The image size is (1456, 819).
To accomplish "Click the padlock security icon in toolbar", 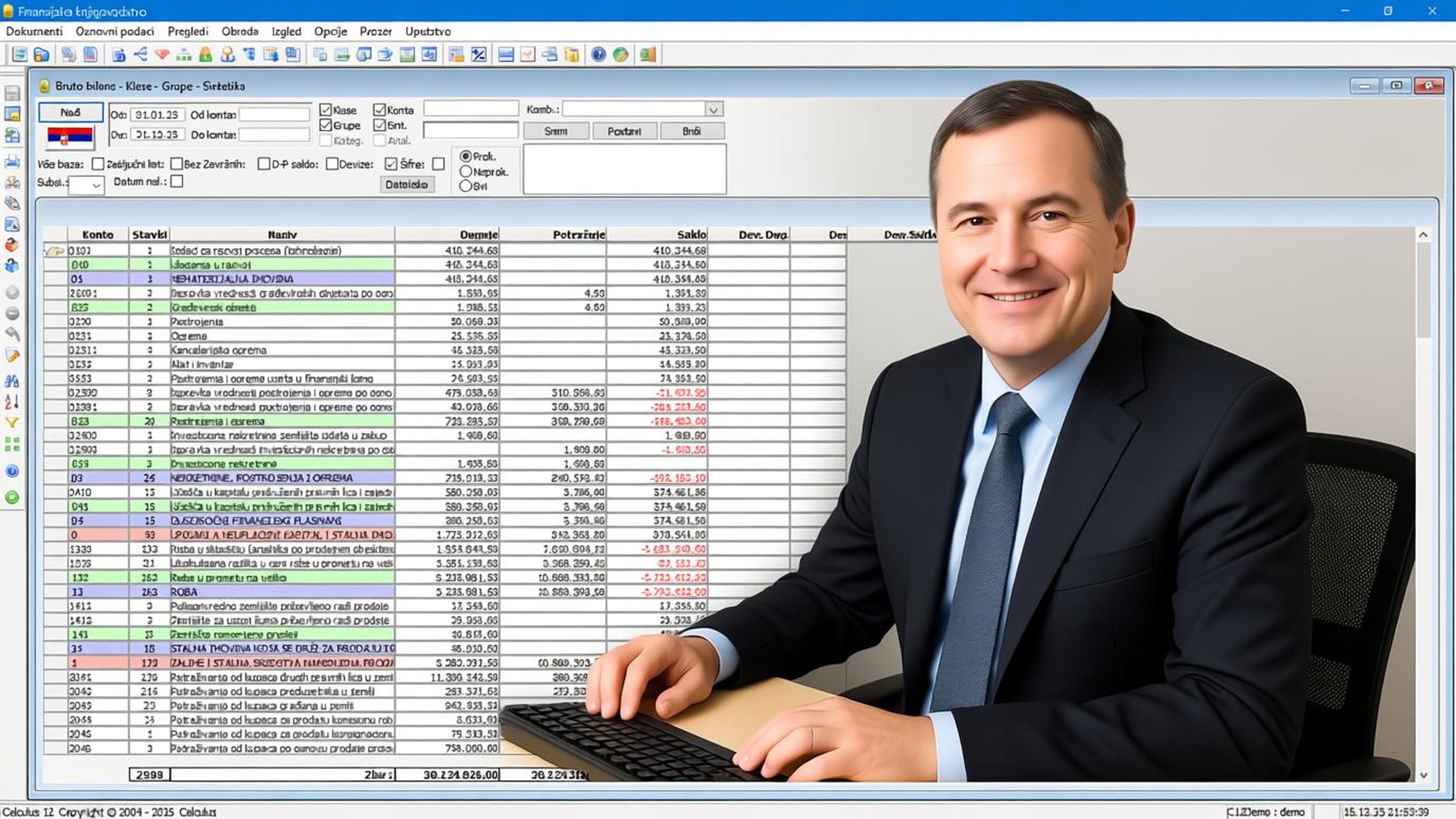I will (x=207, y=55).
